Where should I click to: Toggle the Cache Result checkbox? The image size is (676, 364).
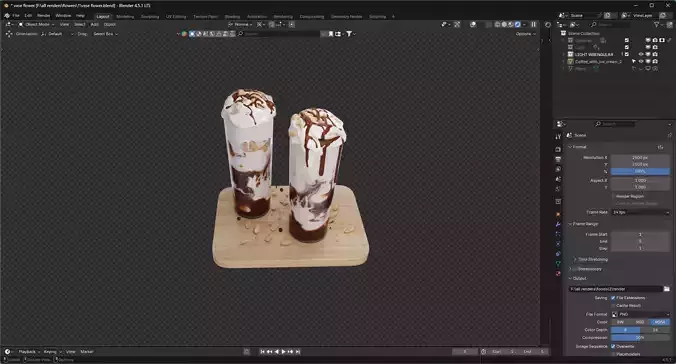[x=613, y=305]
